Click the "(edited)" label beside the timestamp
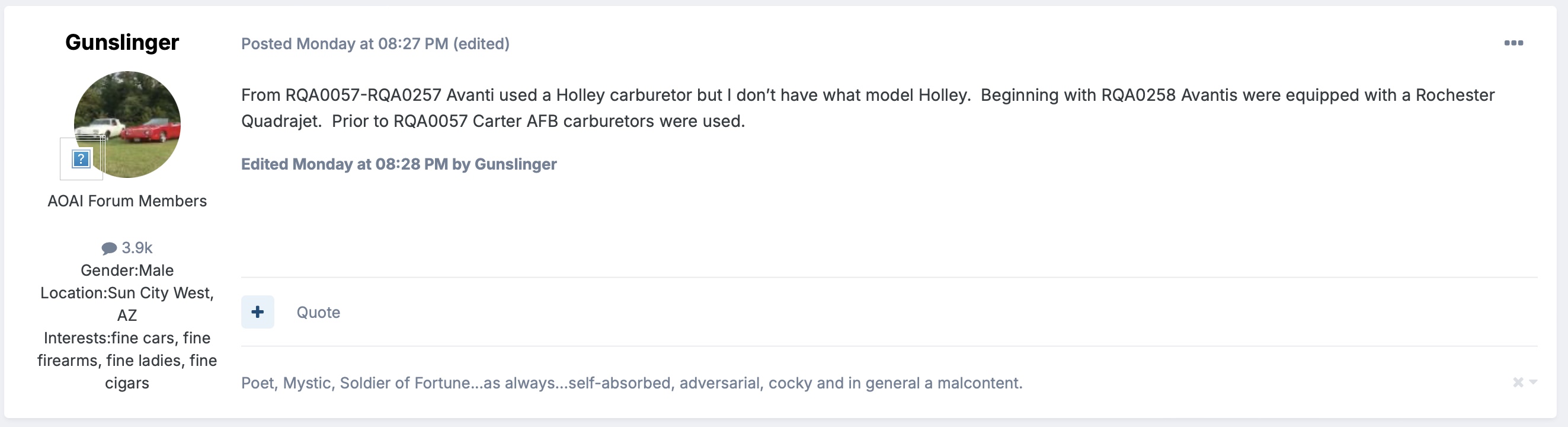The image size is (1568, 427). [481, 44]
